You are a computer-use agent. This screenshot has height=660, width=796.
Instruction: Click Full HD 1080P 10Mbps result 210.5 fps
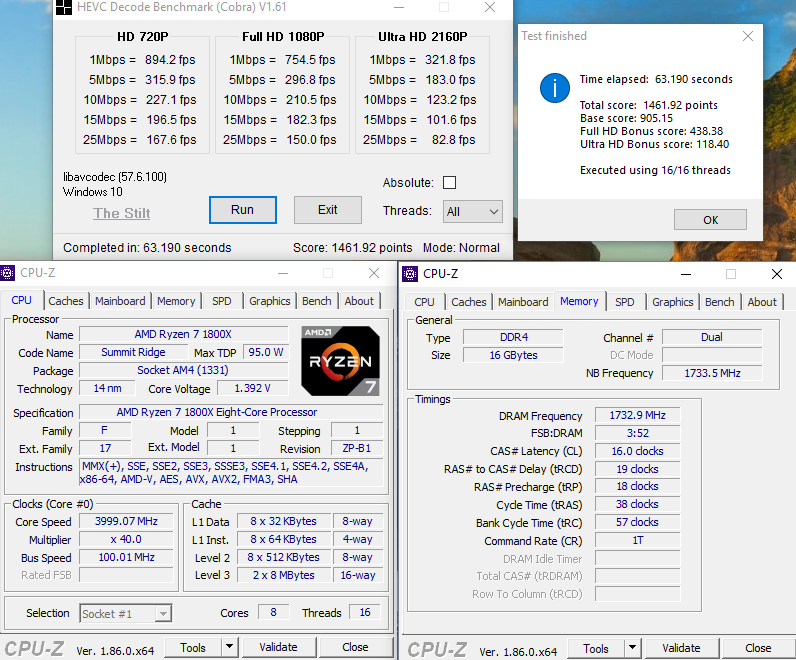(x=311, y=100)
